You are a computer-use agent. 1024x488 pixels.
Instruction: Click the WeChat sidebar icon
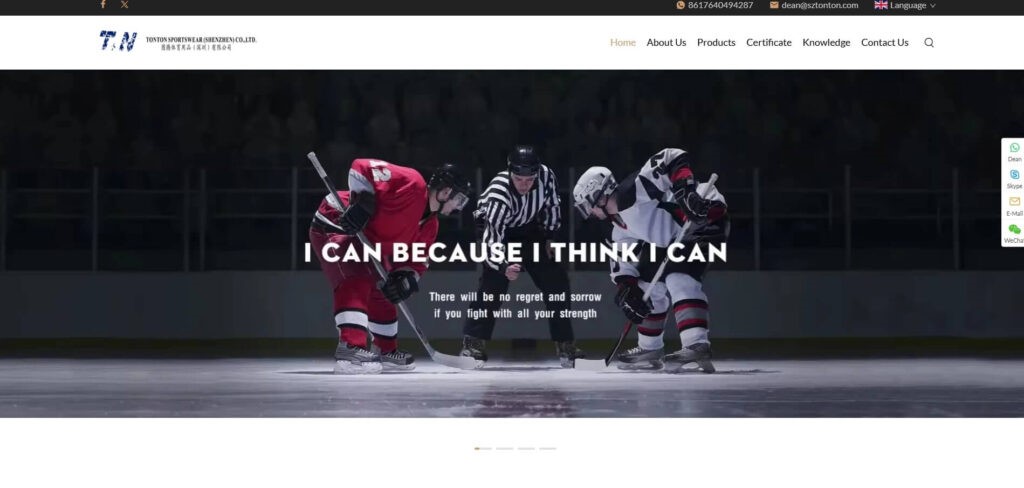[x=1014, y=229]
